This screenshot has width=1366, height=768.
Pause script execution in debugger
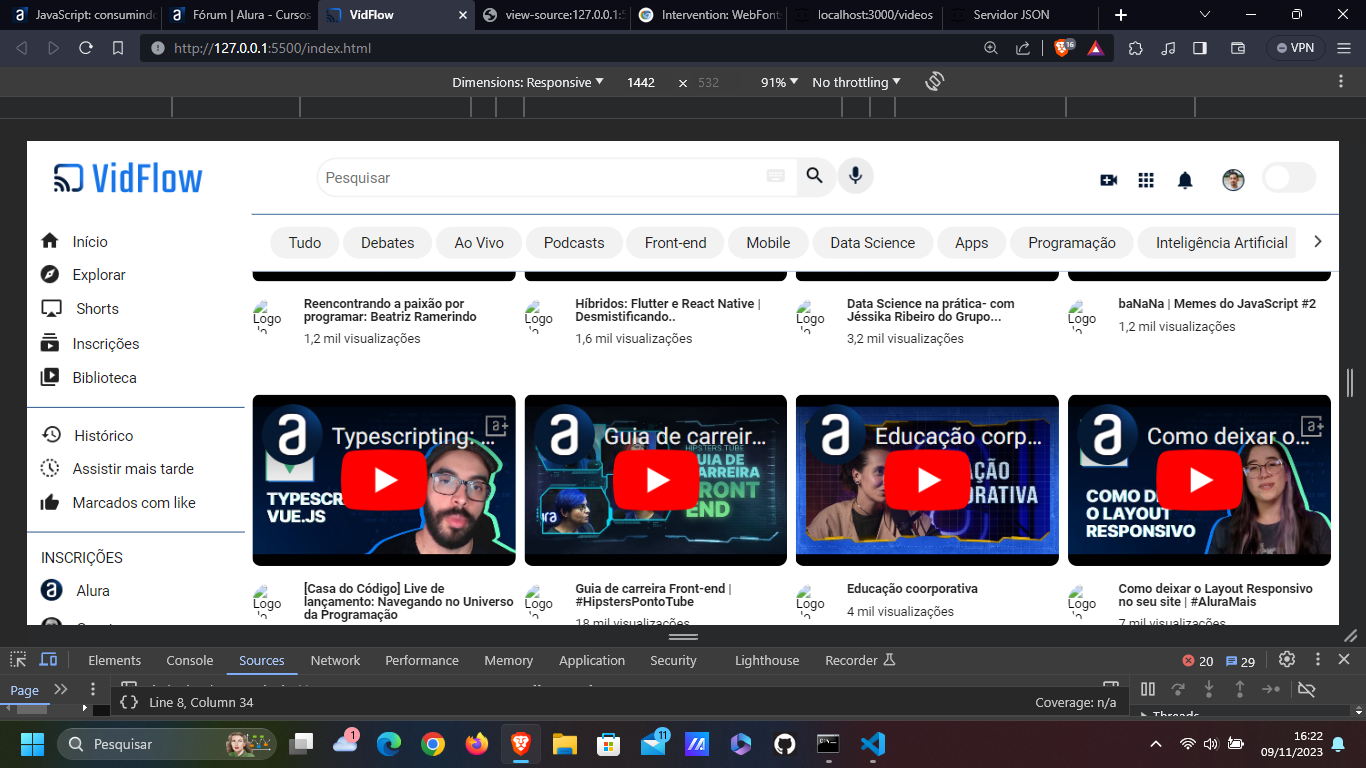point(1148,689)
